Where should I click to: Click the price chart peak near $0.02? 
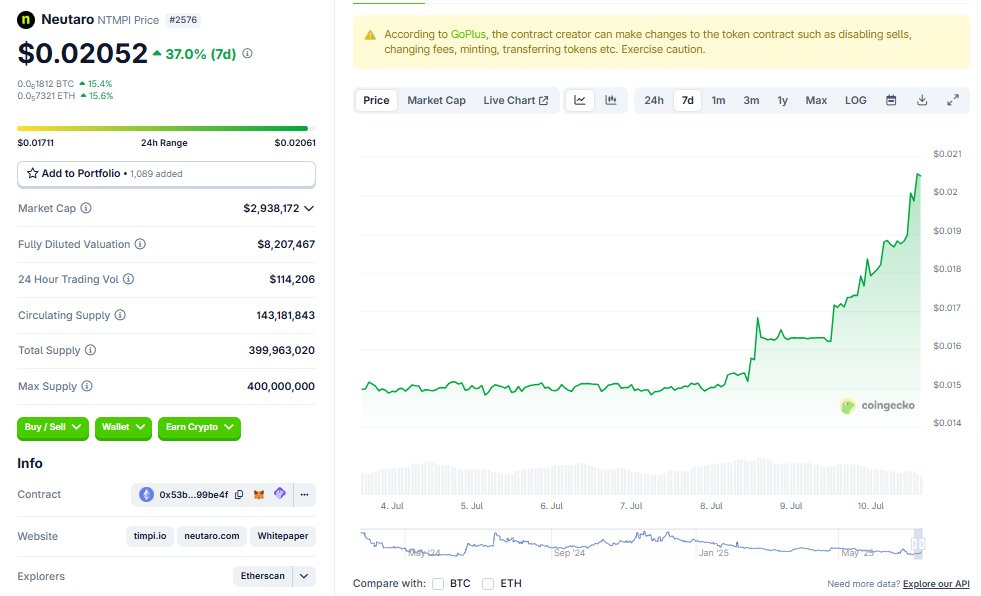click(918, 175)
